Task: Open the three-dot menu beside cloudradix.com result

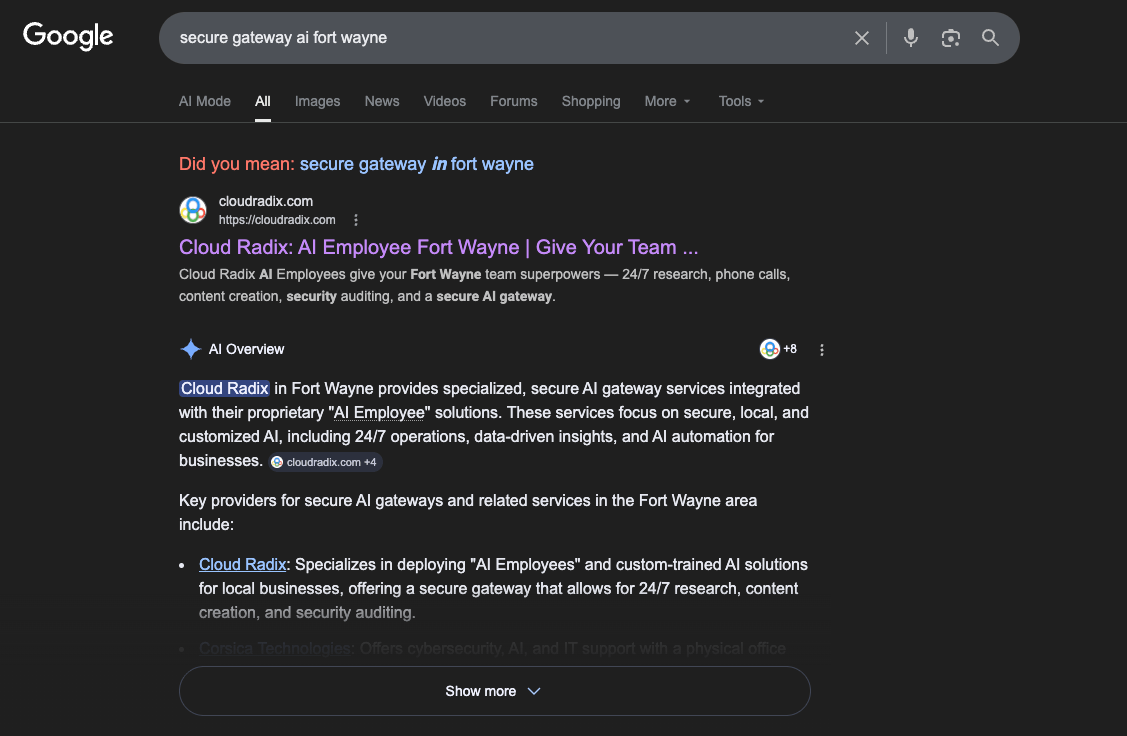Action: [355, 219]
